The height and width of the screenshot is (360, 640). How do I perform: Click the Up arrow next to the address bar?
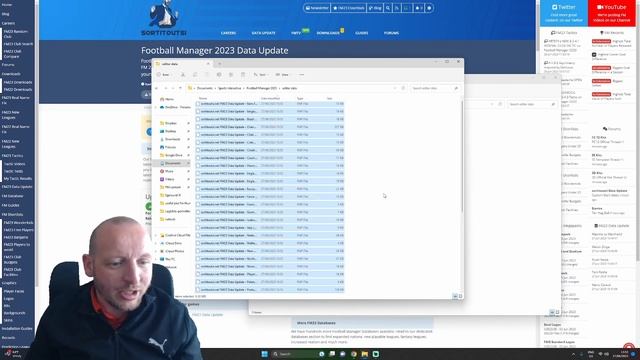[180, 88]
